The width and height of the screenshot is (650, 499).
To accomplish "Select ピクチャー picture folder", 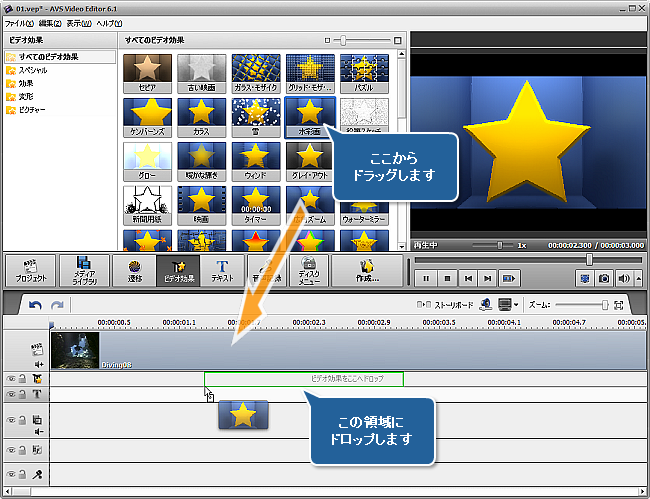I will [32, 110].
